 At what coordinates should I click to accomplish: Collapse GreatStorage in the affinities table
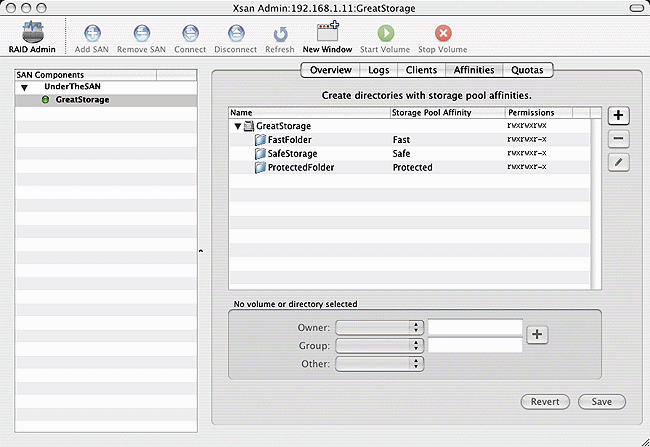coord(238,126)
